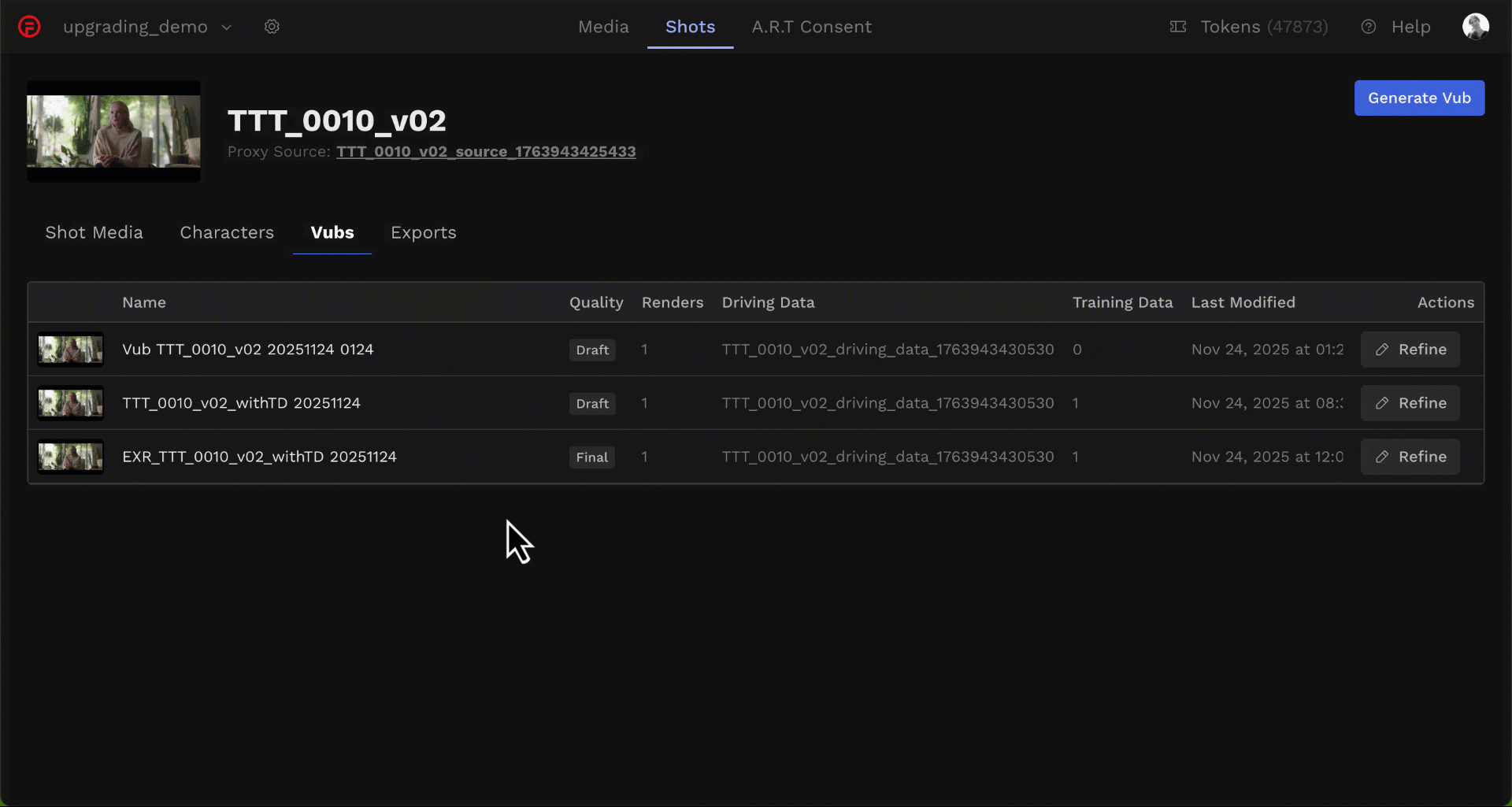1512x807 pixels.
Task: Open project settings via the gear icon
Action: coord(272,26)
